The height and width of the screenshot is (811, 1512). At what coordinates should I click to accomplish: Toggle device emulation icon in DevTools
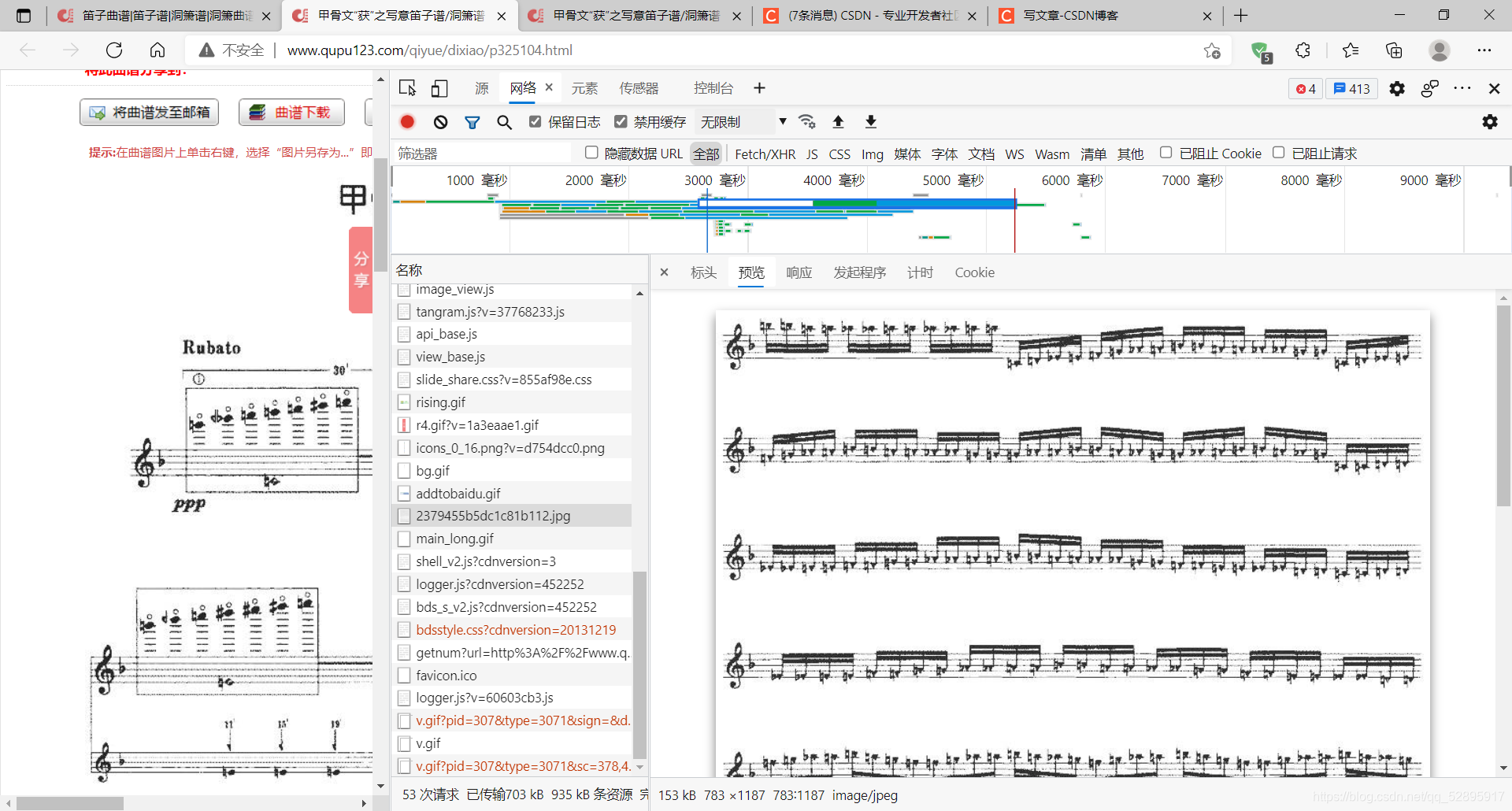pyautogui.click(x=439, y=88)
